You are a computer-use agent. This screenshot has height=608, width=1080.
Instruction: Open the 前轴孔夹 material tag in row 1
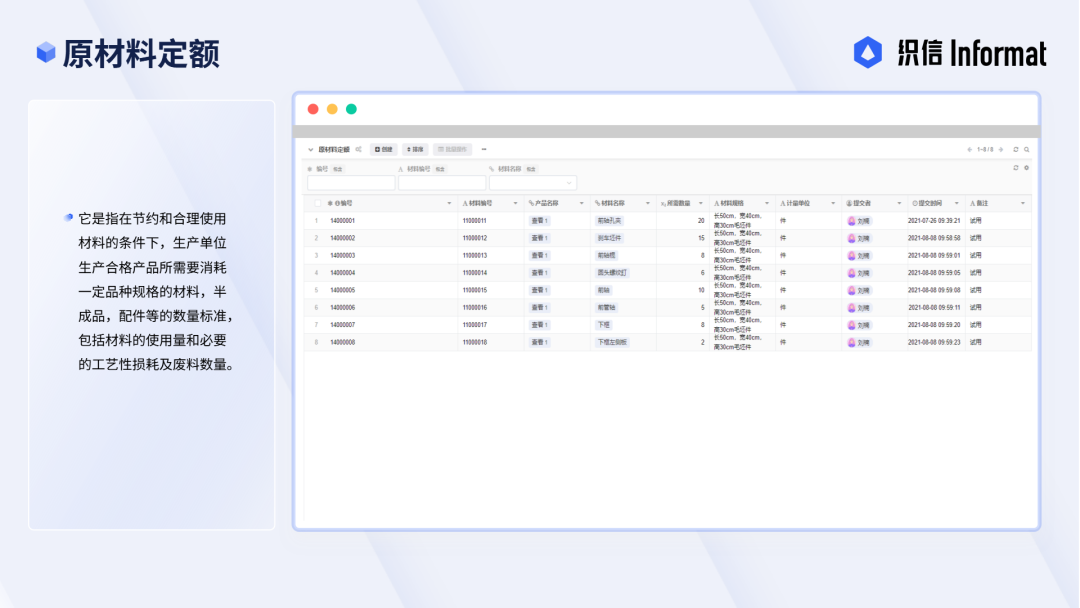click(610, 221)
